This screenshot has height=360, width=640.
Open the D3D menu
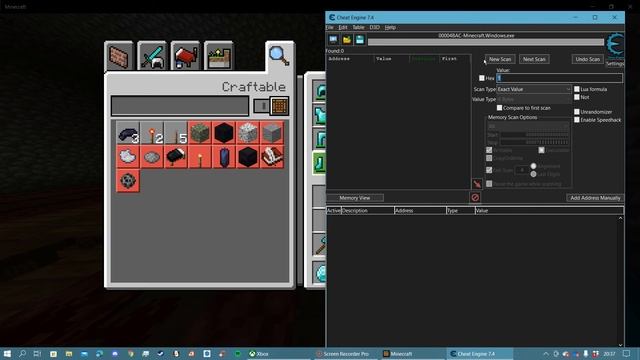tap(374, 27)
